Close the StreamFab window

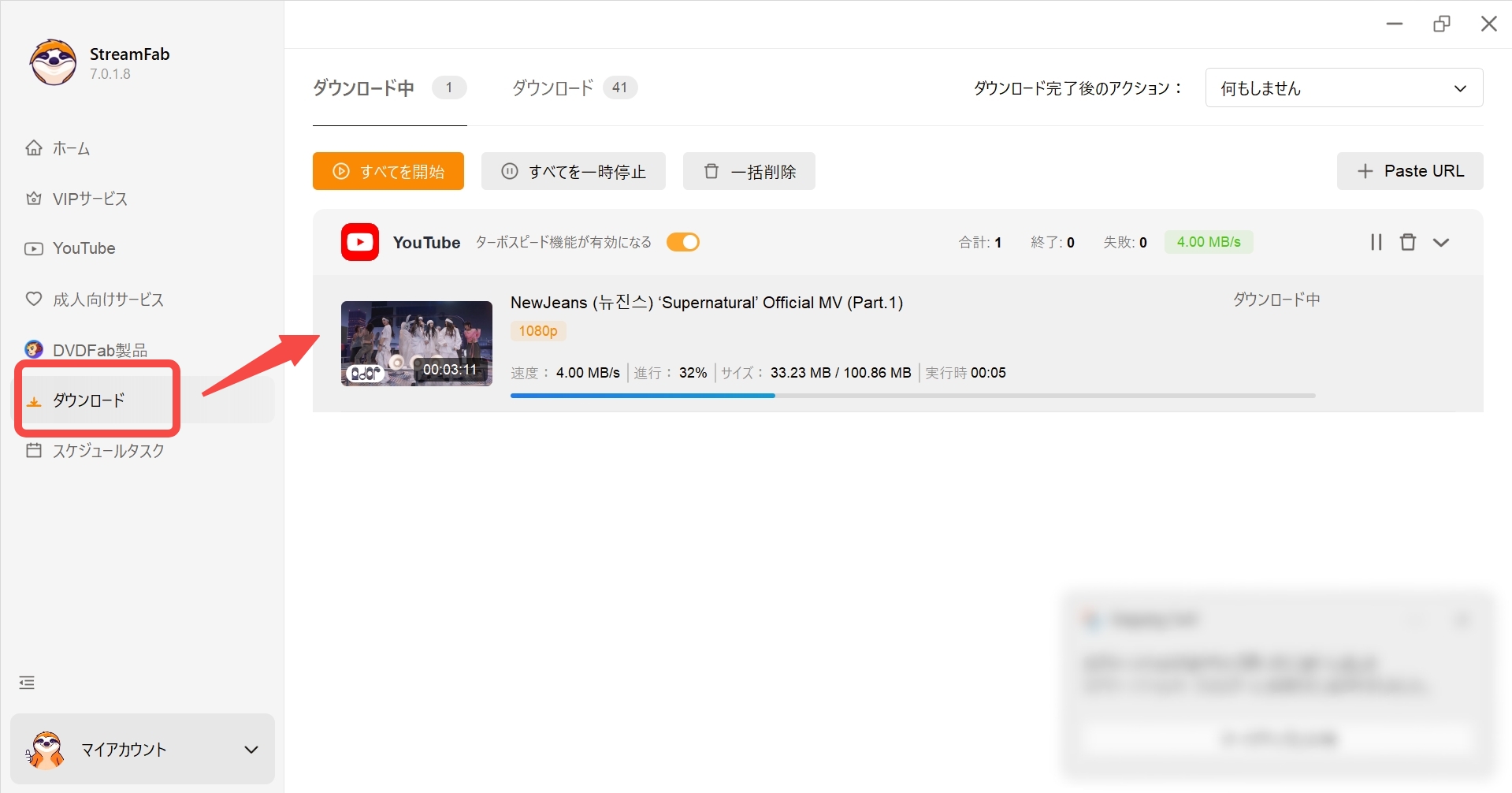point(1488,24)
